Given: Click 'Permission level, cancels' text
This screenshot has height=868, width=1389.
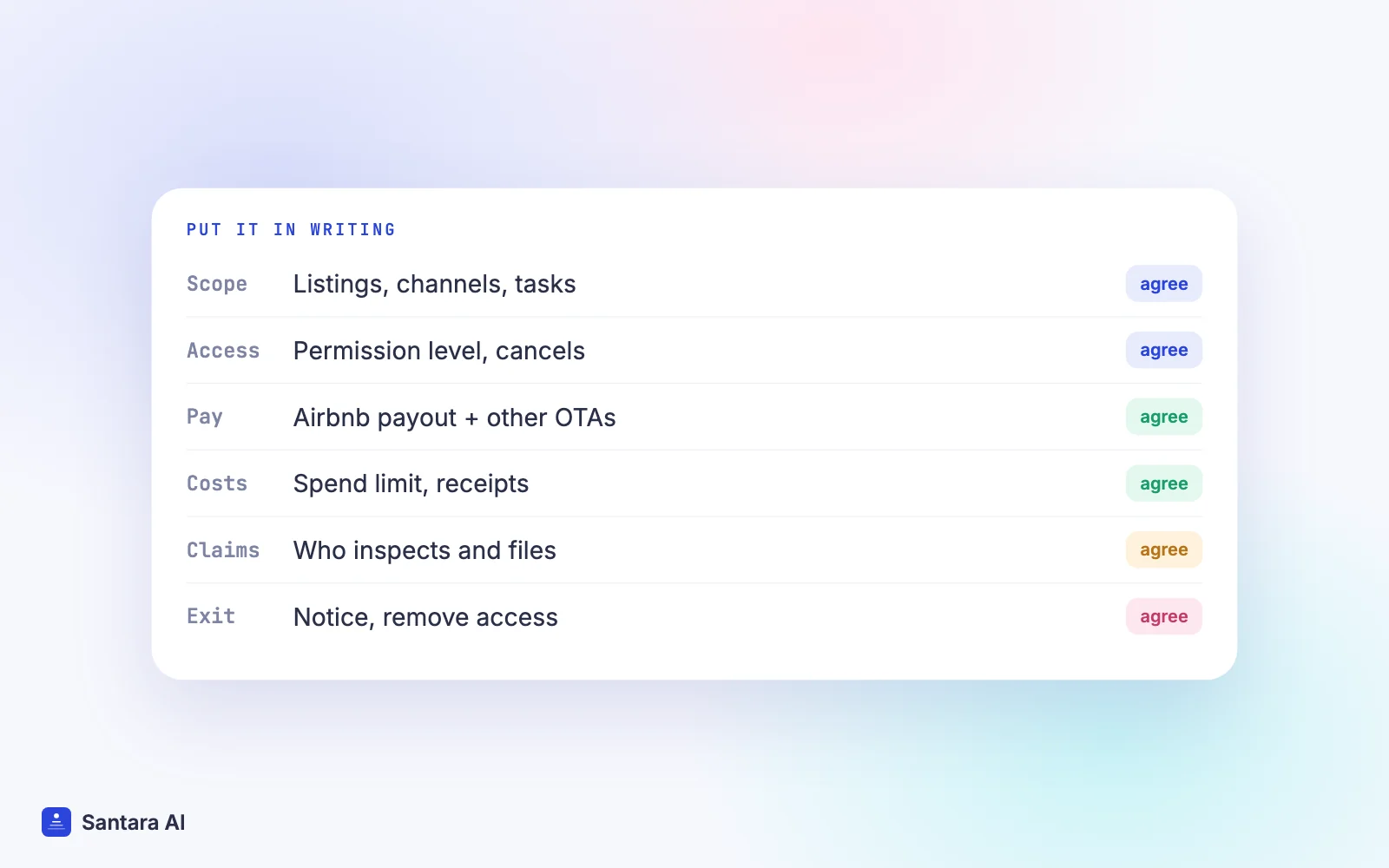Looking at the screenshot, I should (x=439, y=351).
